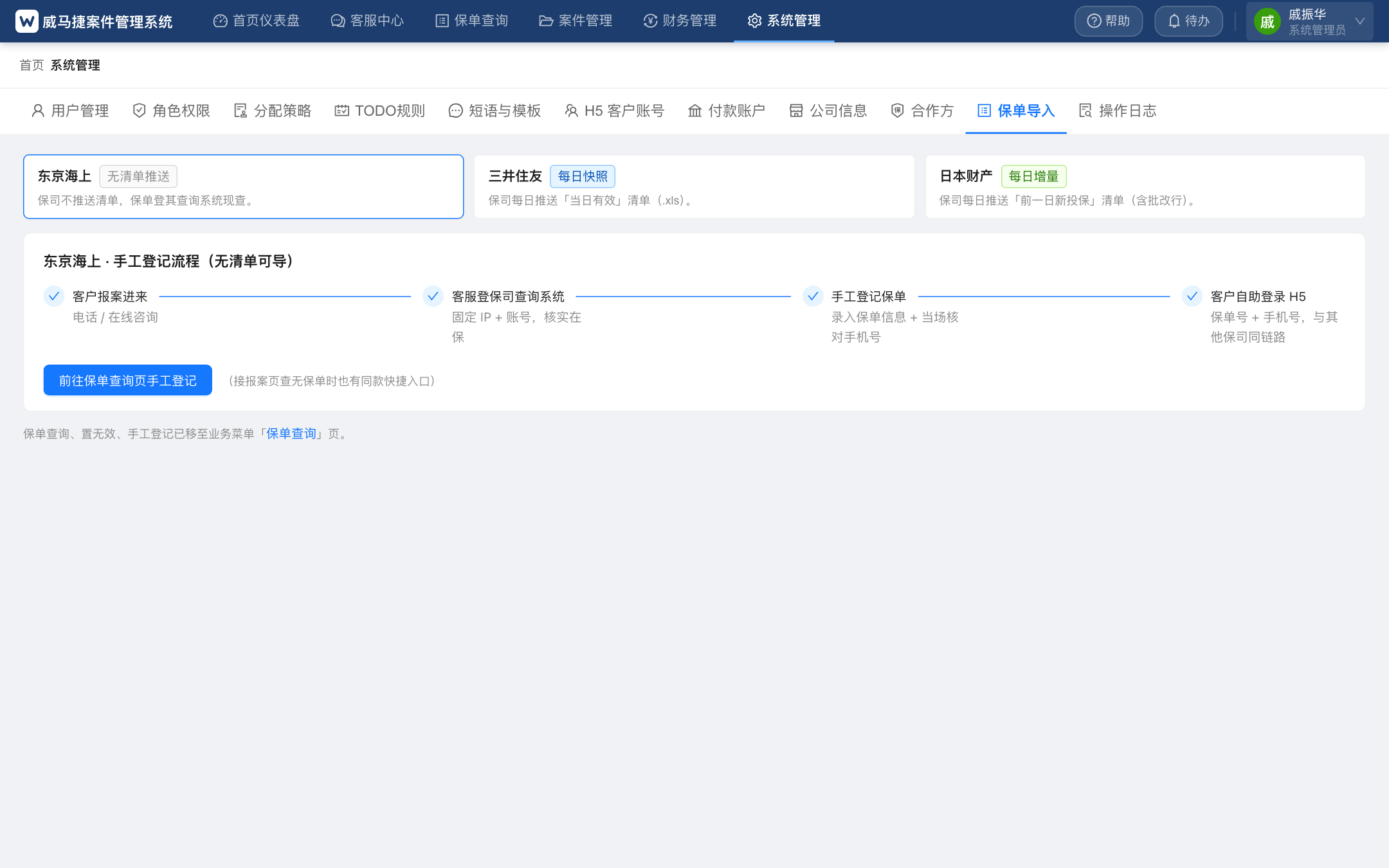The width and height of the screenshot is (1389, 868).
Task: Select 系统管理 in the top navigation
Action: [784, 21]
